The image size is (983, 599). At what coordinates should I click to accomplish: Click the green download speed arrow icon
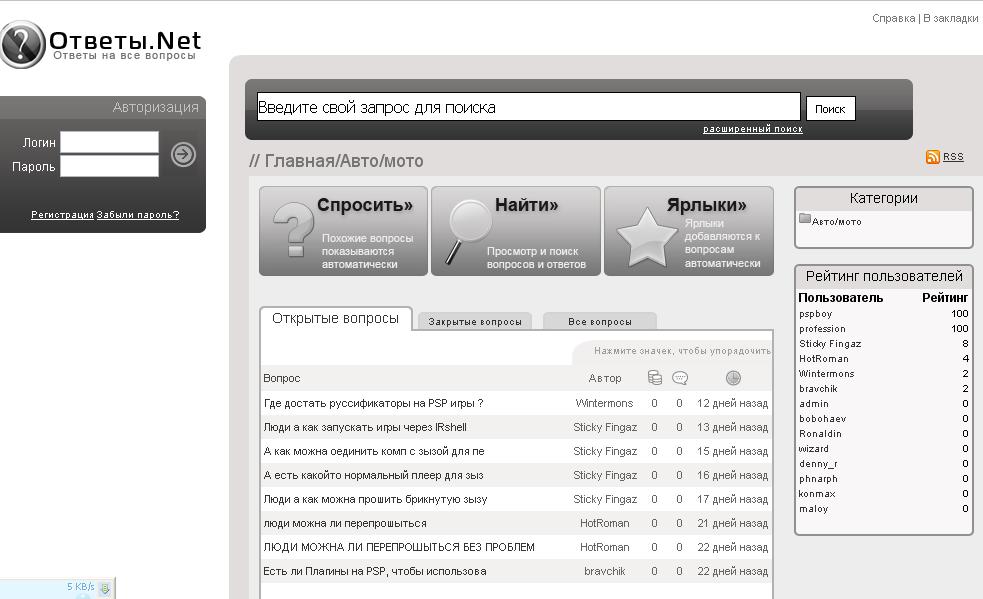pos(105,588)
